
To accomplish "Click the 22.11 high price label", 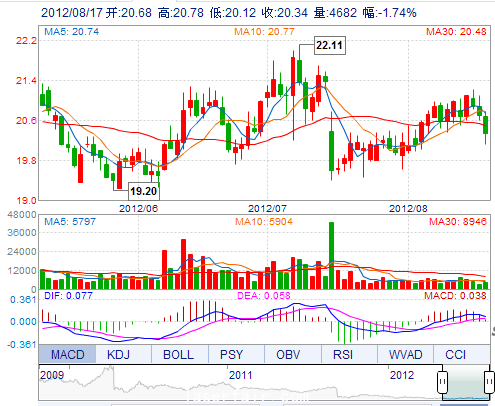I will click(x=330, y=45).
